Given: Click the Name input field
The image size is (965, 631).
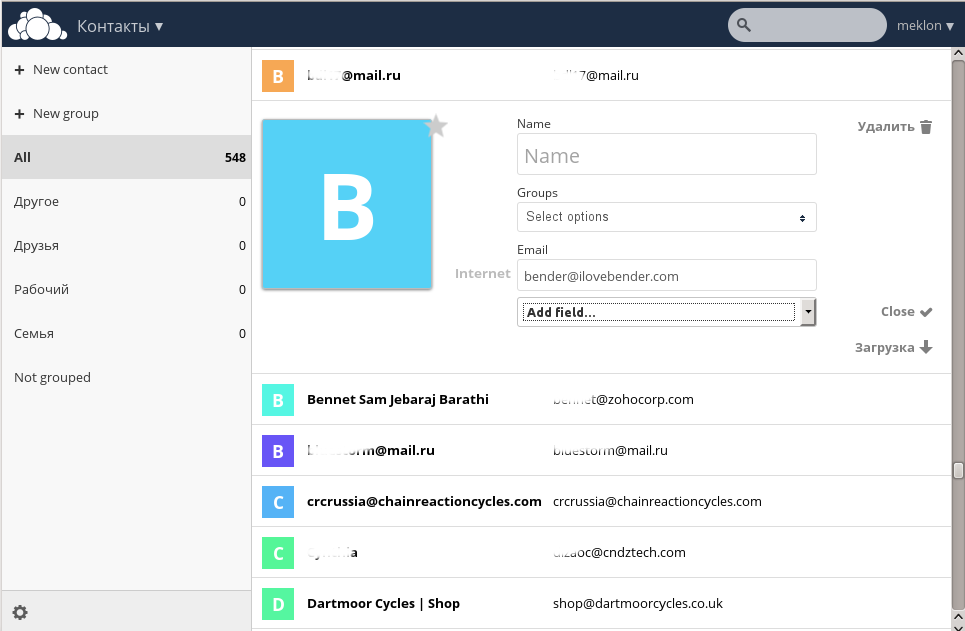Looking at the screenshot, I should (666, 153).
